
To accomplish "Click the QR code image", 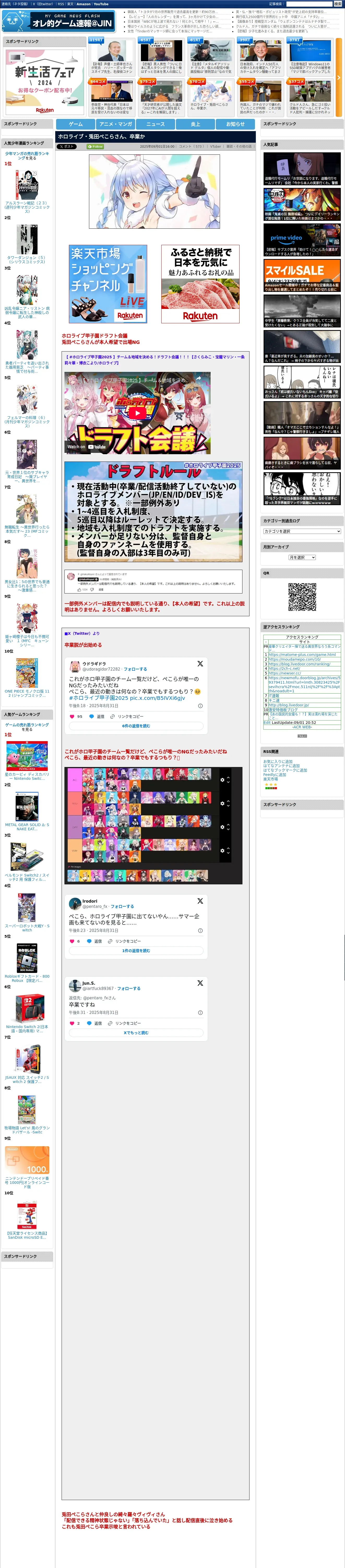I will click(x=302, y=597).
